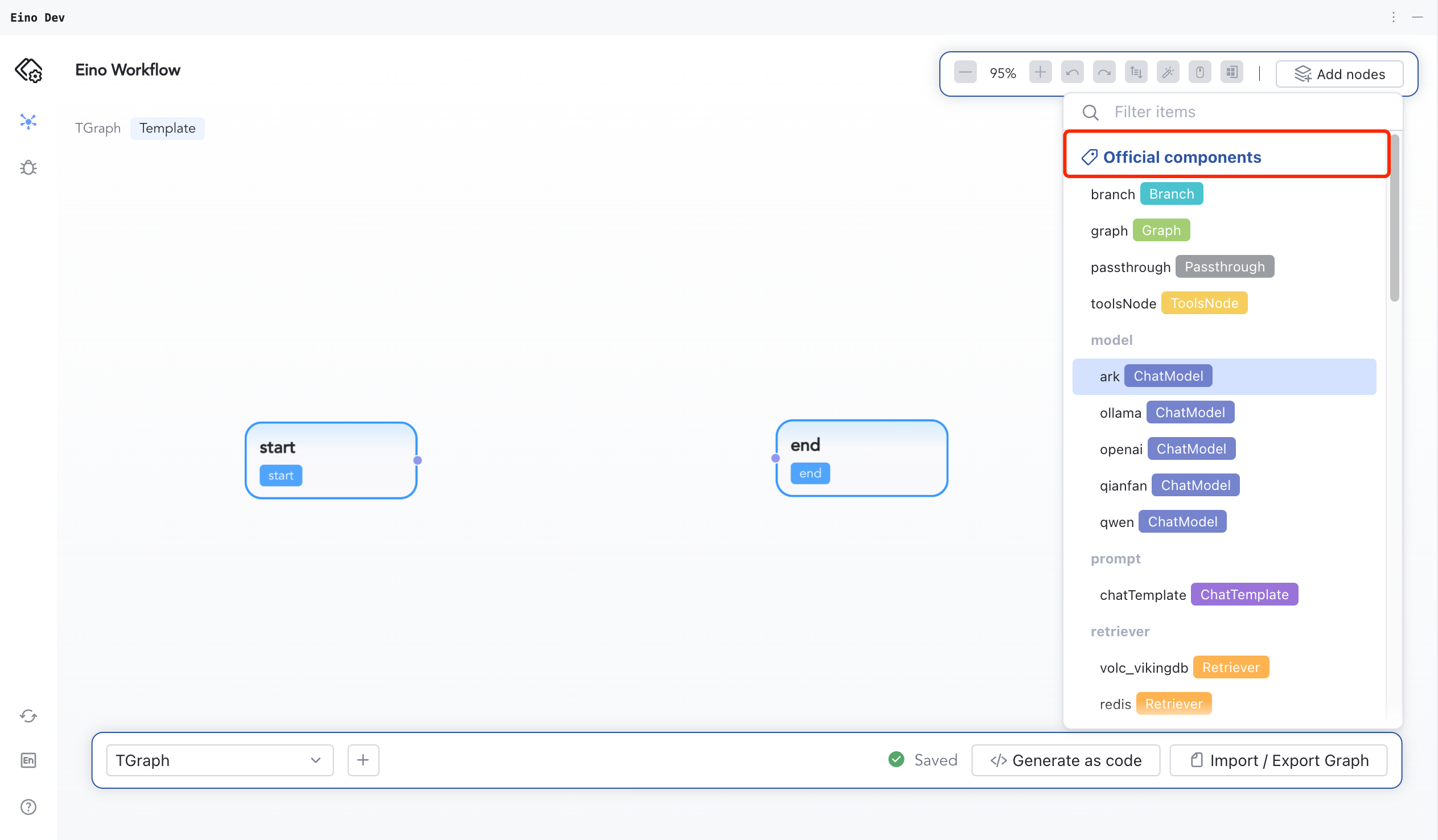The height and width of the screenshot is (840, 1438).
Task: Switch to the Template tab
Action: (167, 128)
